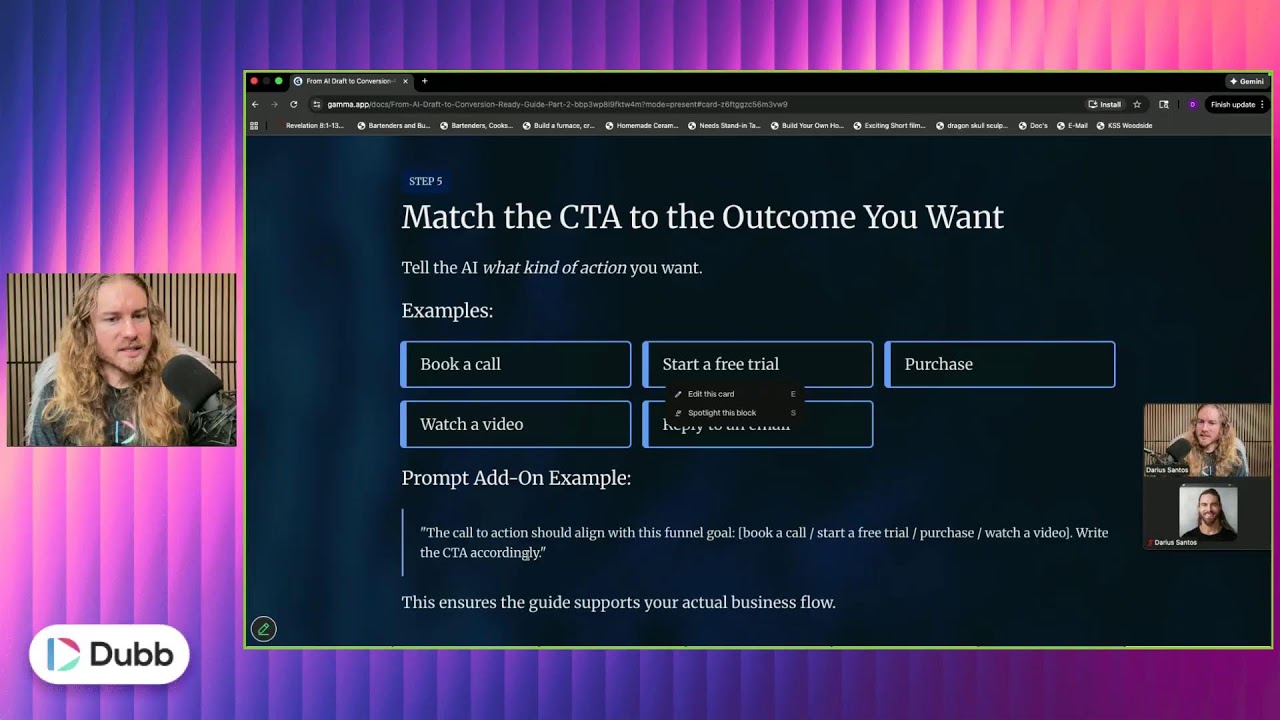Click the Watch a video card

[x=516, y=424]
